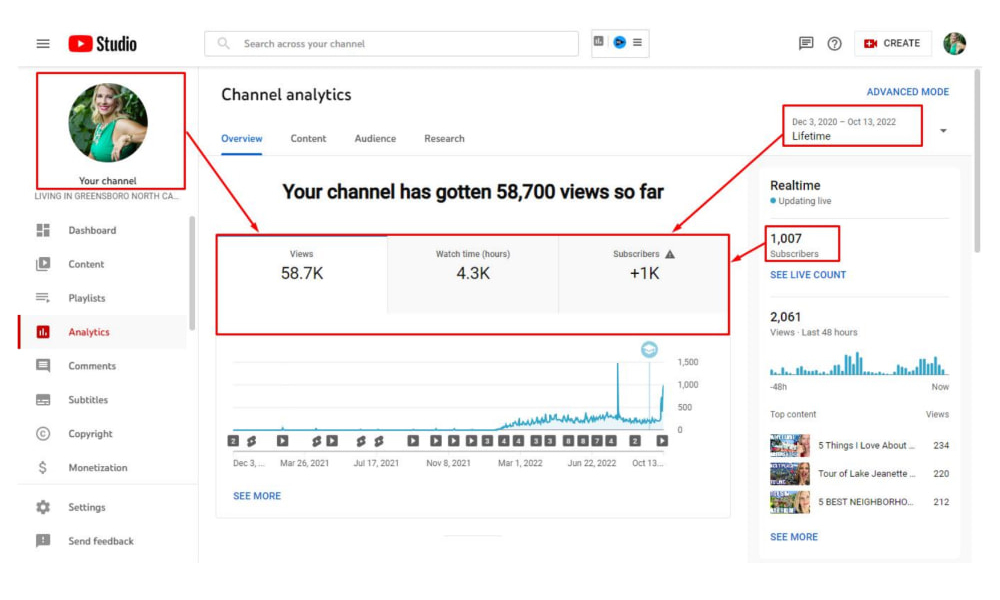Select the Comments icon in sidebar

pos(43,366)
